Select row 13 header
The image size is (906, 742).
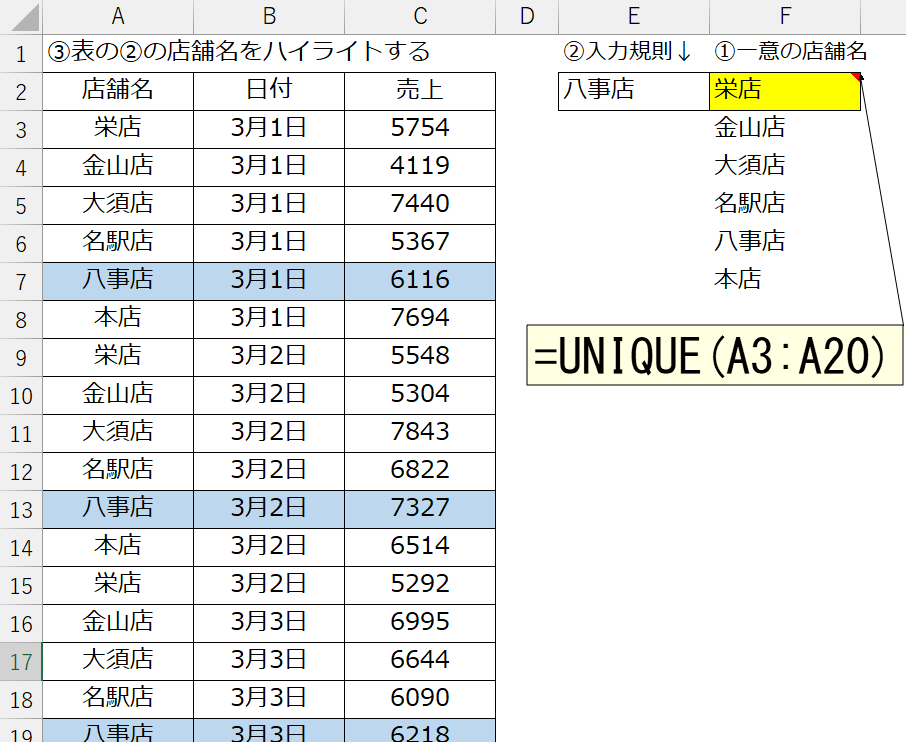pos(21,510)
